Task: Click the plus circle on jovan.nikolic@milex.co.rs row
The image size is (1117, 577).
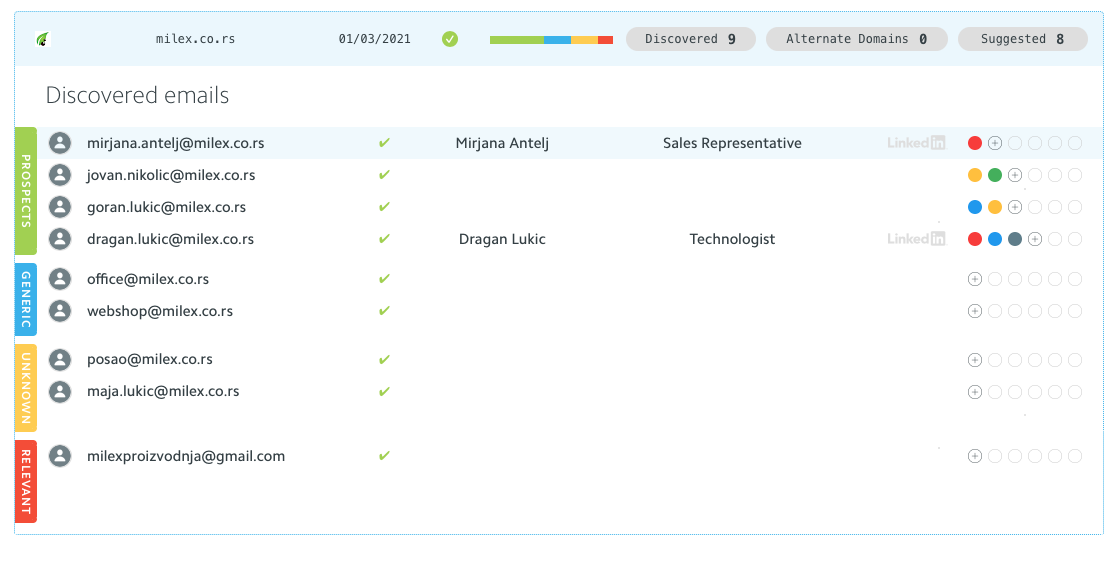Action: coord(1015,174)
